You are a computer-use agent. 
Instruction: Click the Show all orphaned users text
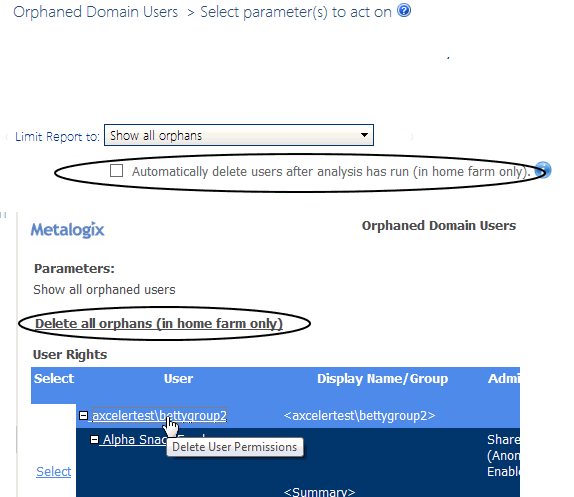[x=104, y=289]
